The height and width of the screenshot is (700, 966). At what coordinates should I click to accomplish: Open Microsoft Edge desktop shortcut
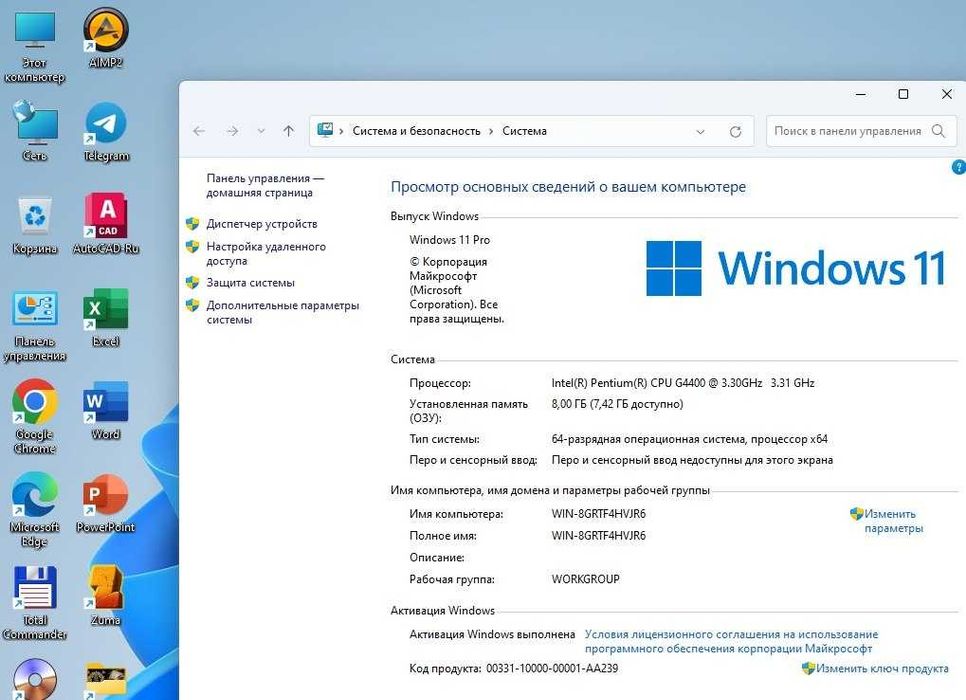coord(34,510)
